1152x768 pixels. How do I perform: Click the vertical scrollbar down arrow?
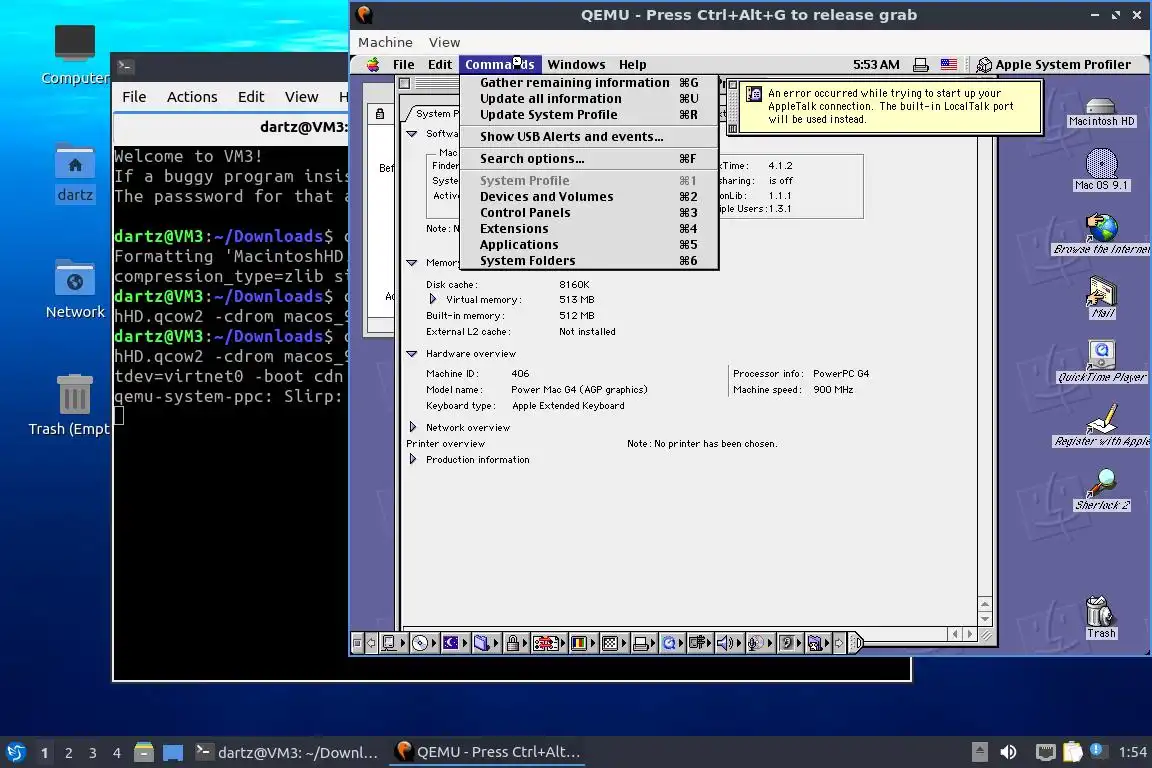[985, 619]
